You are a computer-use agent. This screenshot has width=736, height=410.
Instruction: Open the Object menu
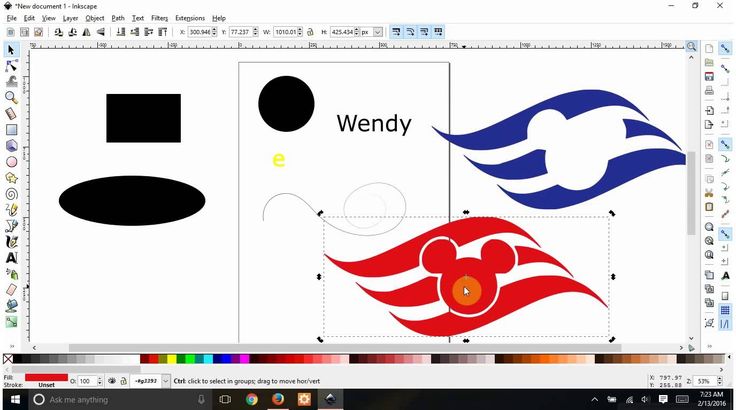click(x=95, y=18)
